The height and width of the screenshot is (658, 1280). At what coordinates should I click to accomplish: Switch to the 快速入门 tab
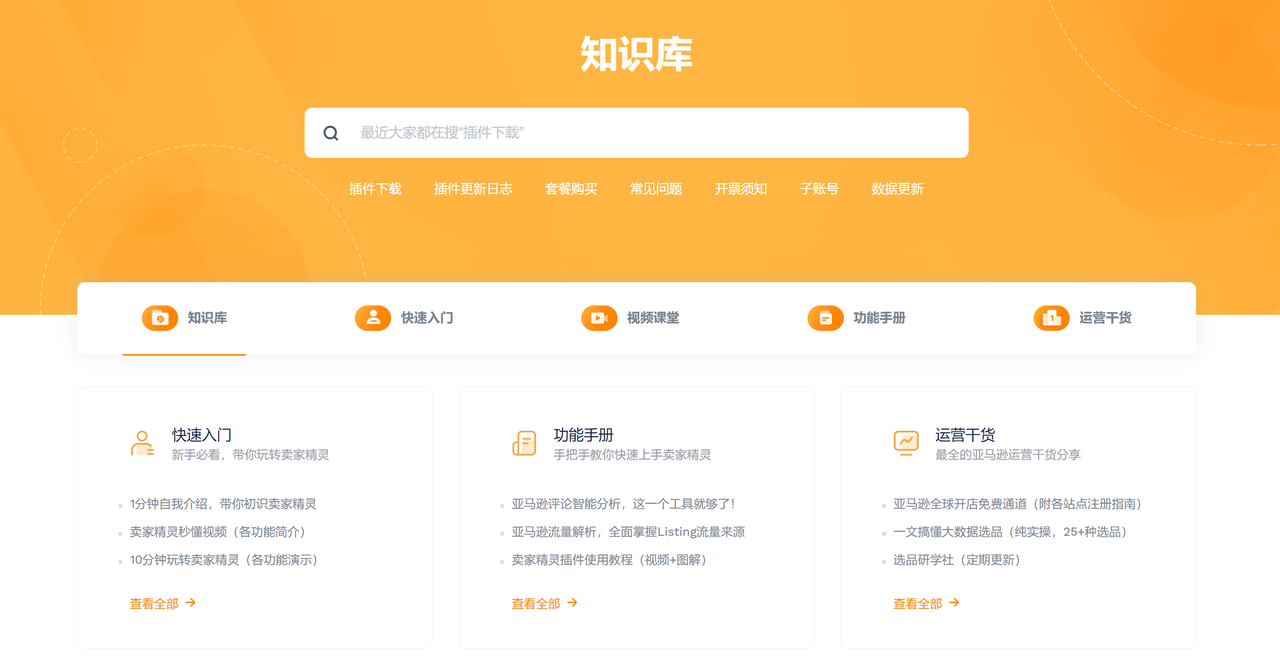coord(404,318)
